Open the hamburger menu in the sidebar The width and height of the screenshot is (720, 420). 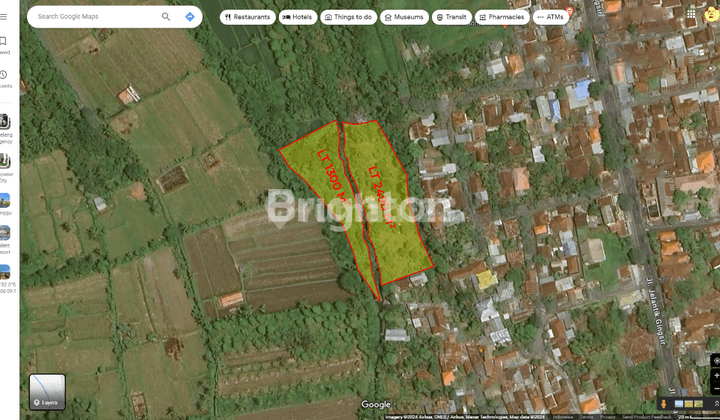tap(4, 17)
